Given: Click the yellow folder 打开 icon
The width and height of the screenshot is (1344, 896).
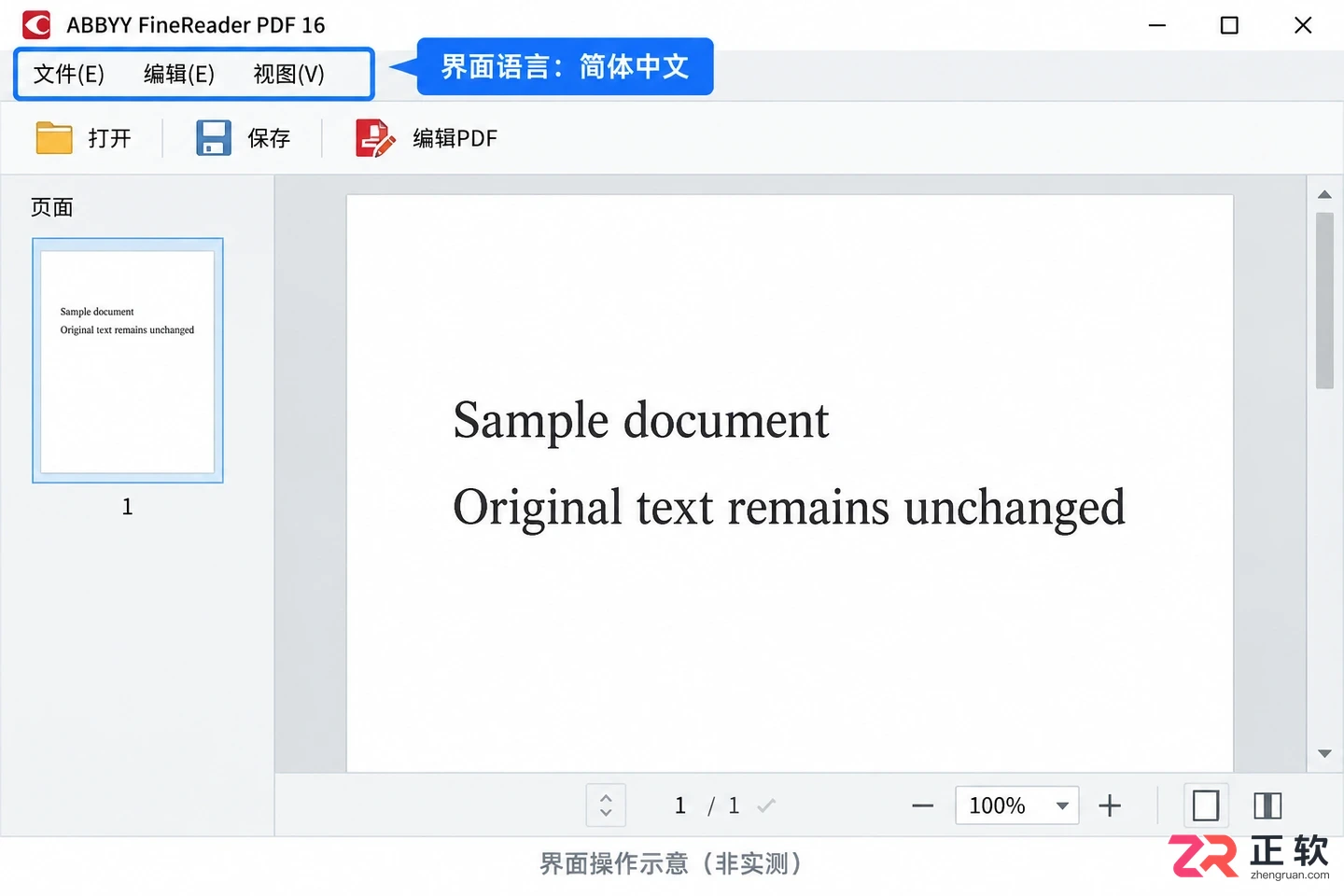Looking at the screenshot, I should 54,137.
